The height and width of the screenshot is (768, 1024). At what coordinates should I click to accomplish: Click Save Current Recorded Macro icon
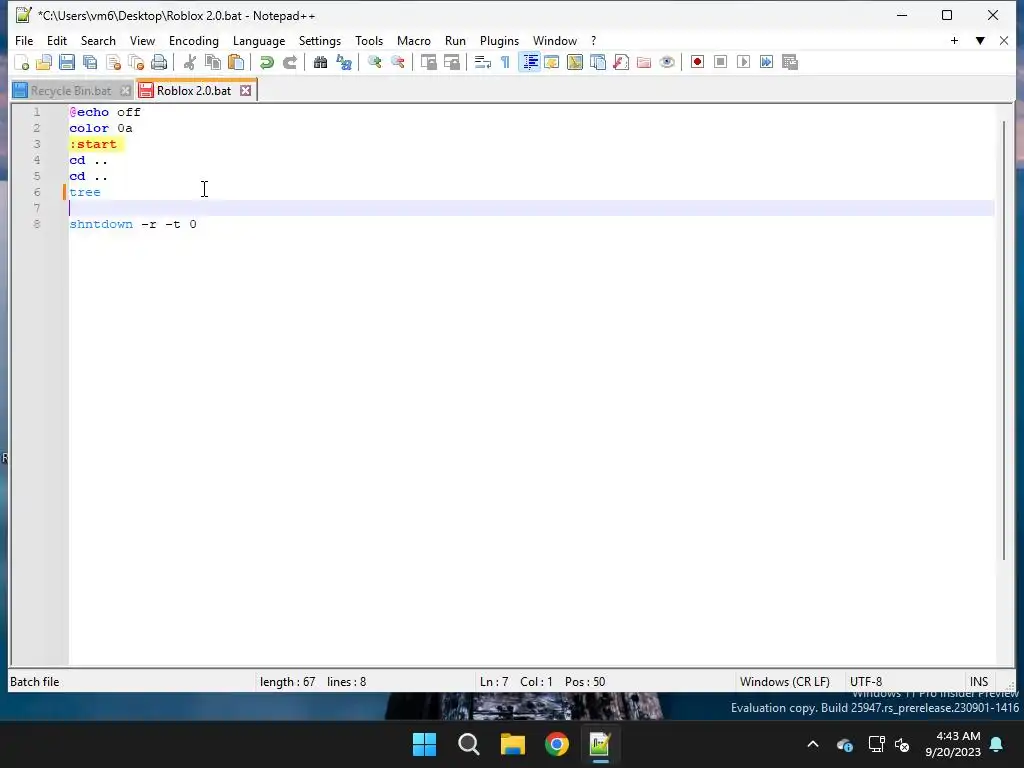point(790,62)
